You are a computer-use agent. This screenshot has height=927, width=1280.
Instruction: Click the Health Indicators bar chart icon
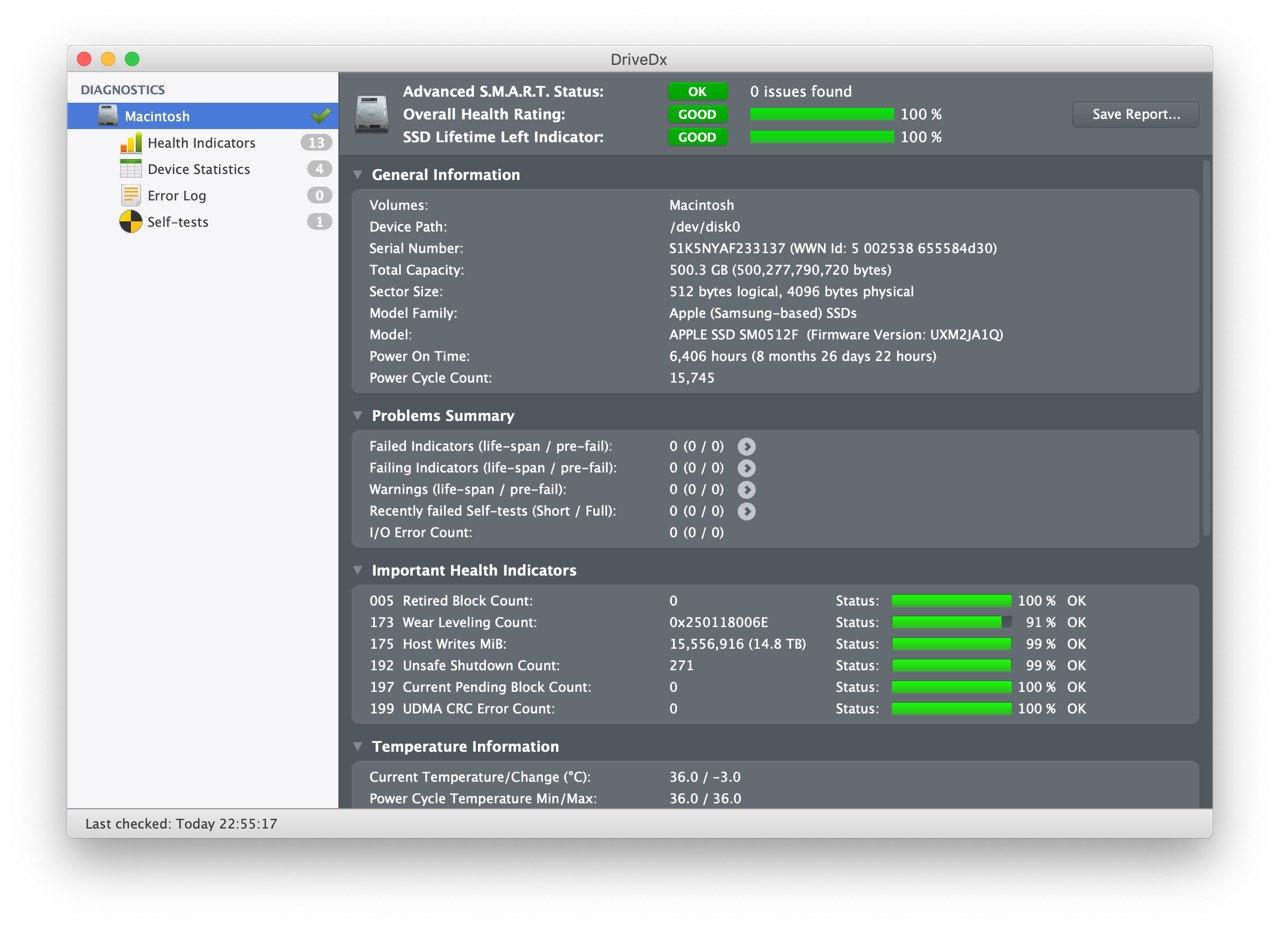(131, 143)
